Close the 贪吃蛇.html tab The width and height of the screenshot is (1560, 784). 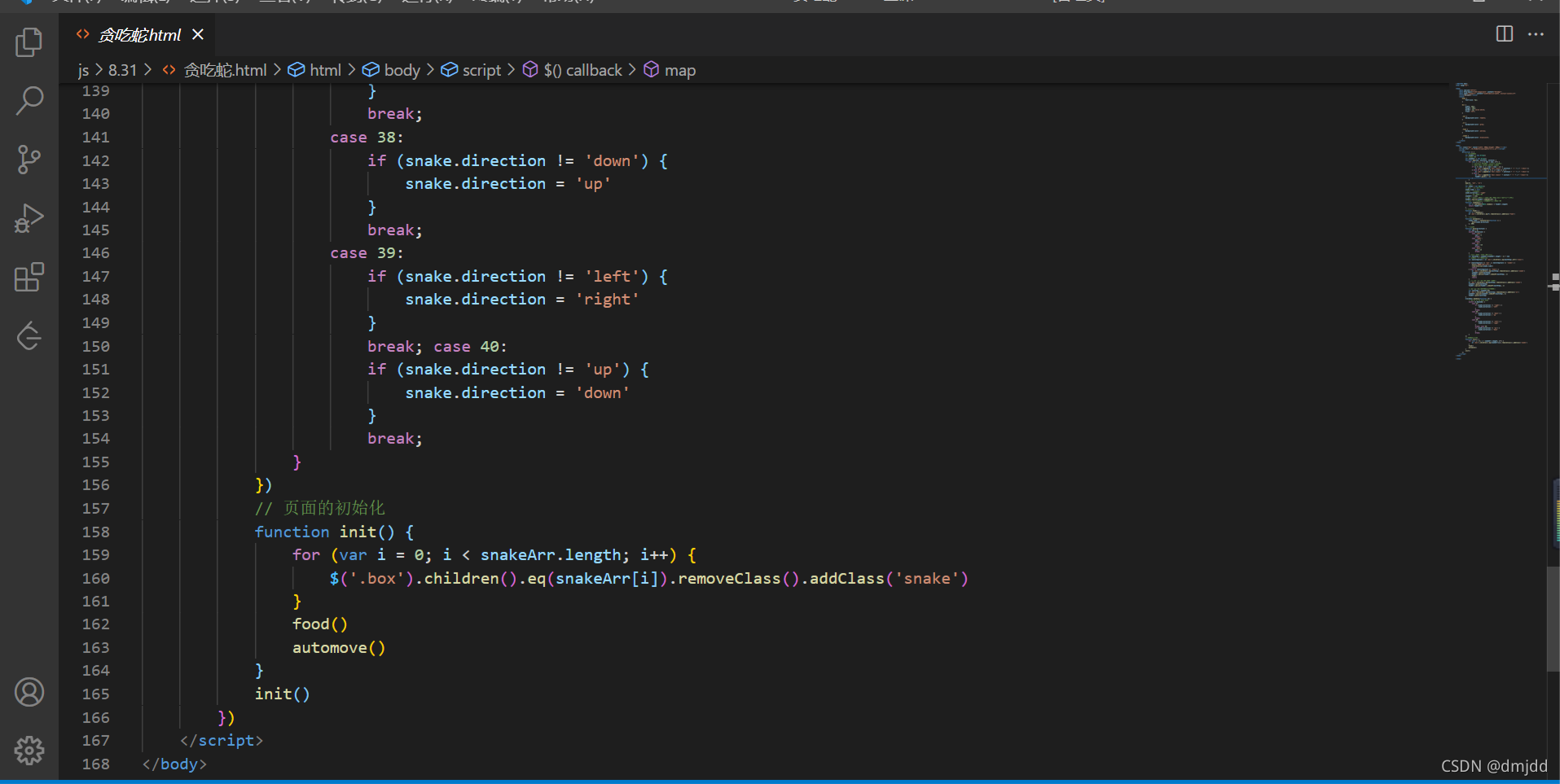coord(198,35)
